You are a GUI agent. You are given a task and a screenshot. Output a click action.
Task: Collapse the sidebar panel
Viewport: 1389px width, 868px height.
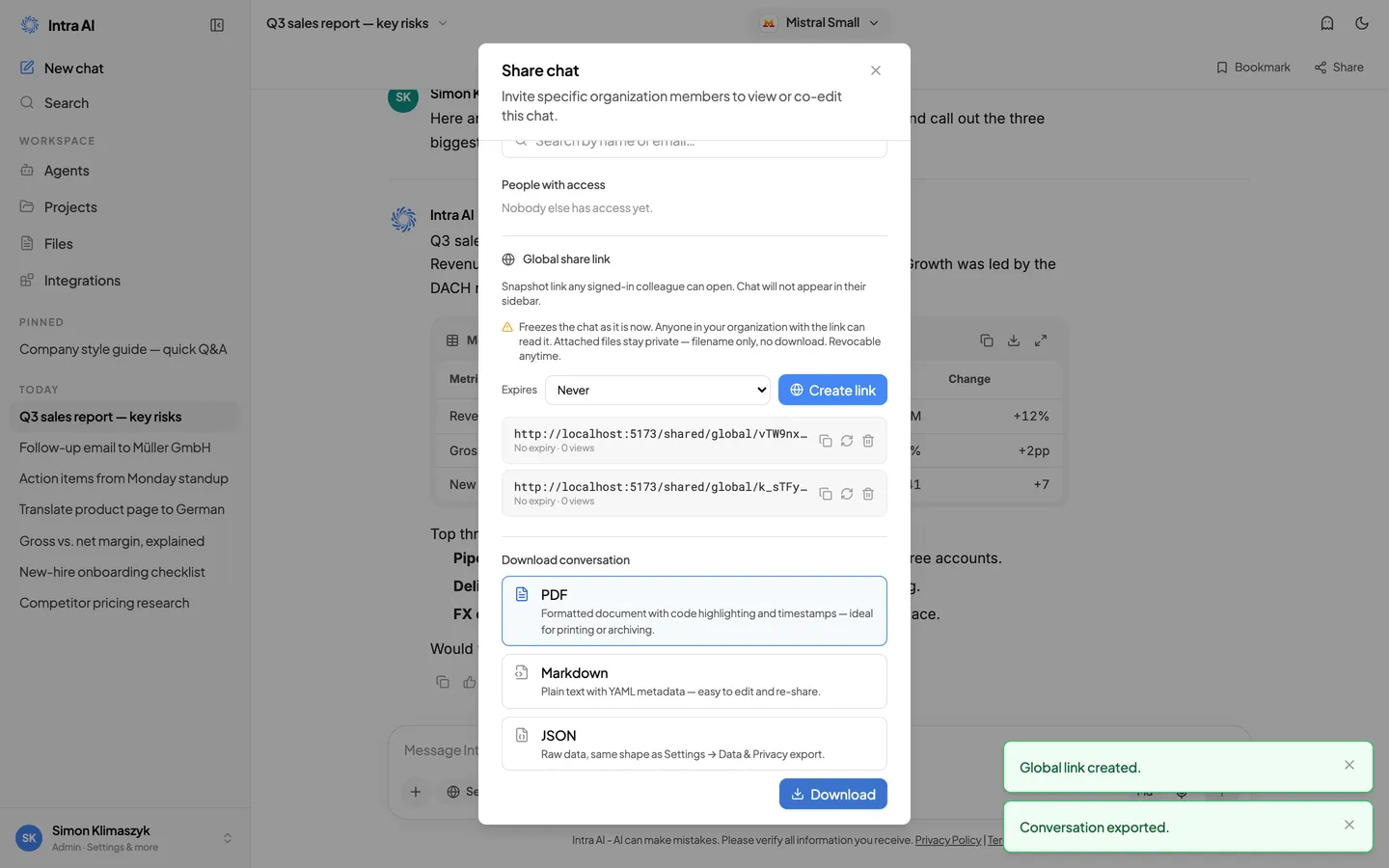click(x=217, y=25)
